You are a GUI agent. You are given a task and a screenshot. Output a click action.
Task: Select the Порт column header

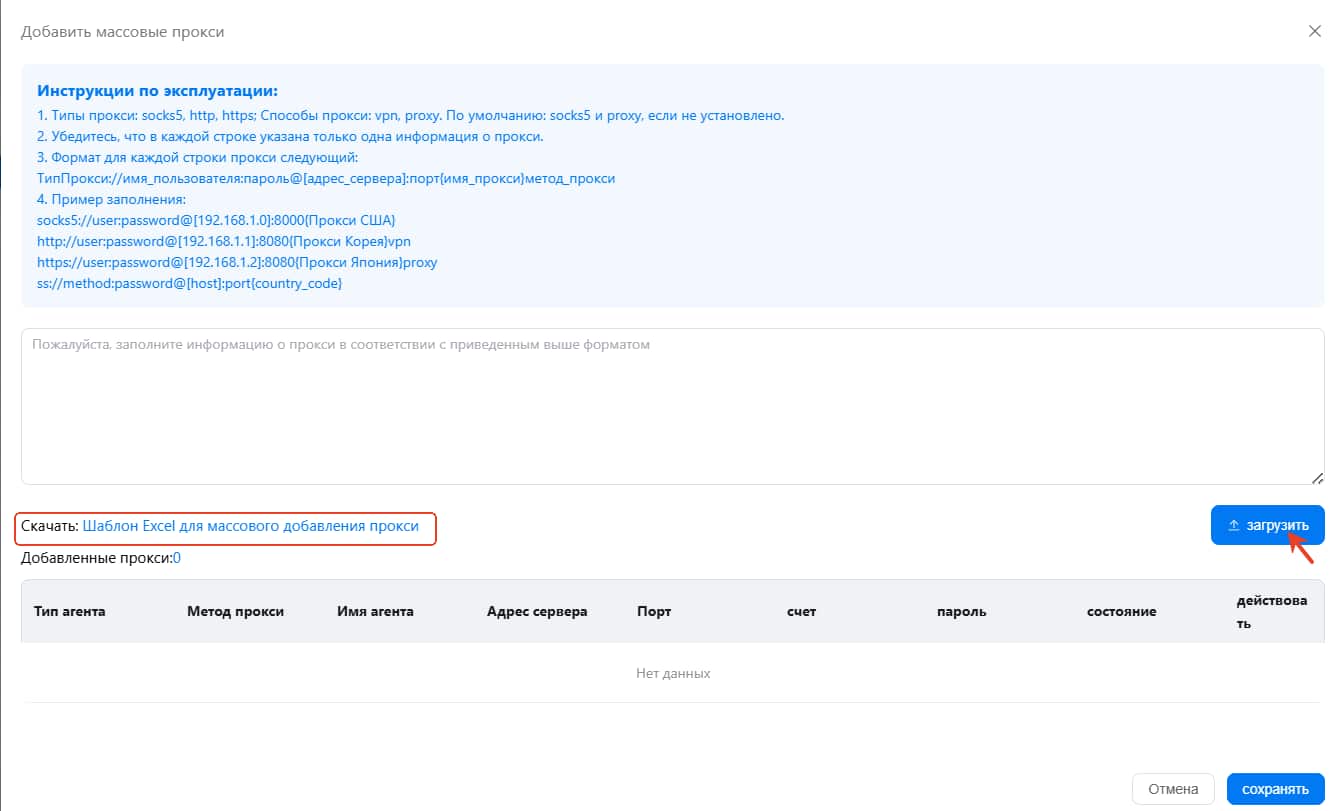[654, 611]
